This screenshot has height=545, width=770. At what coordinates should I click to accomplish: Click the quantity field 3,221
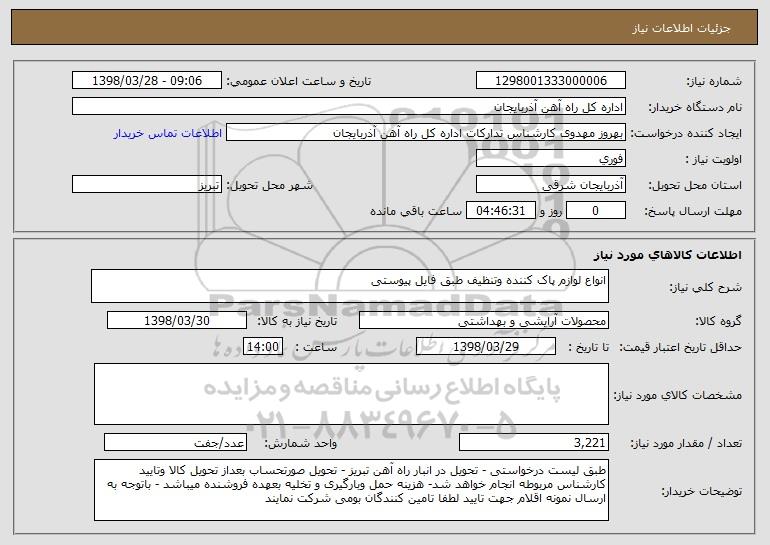[x=534, y=442]
